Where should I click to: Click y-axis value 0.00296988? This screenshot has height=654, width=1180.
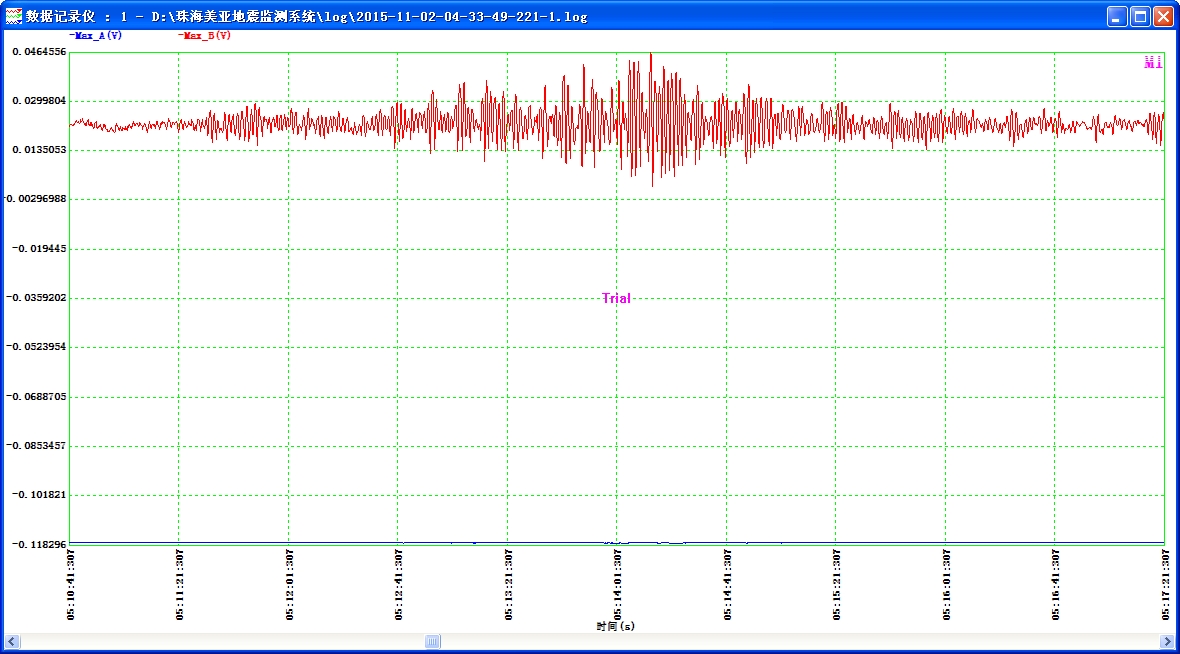tap(36, 199)
